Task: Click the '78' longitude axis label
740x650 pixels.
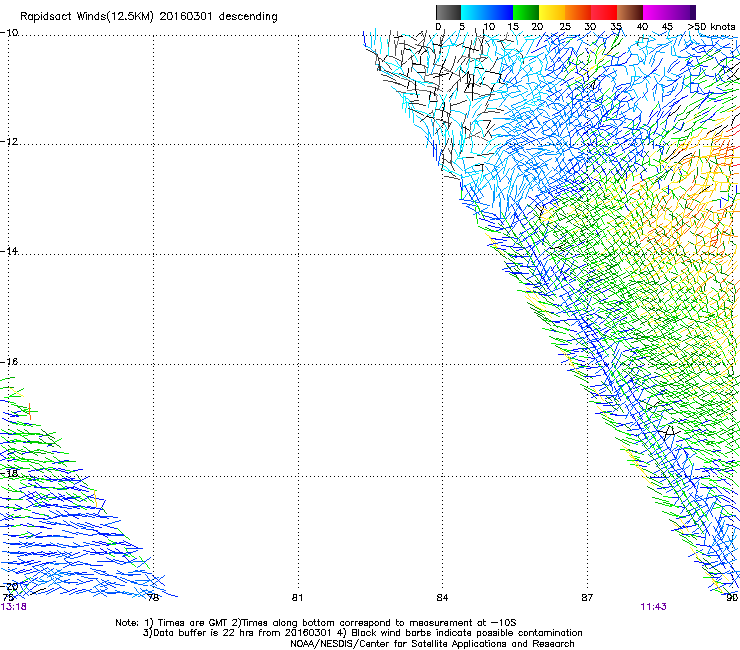Action: [x=153, y=598]
